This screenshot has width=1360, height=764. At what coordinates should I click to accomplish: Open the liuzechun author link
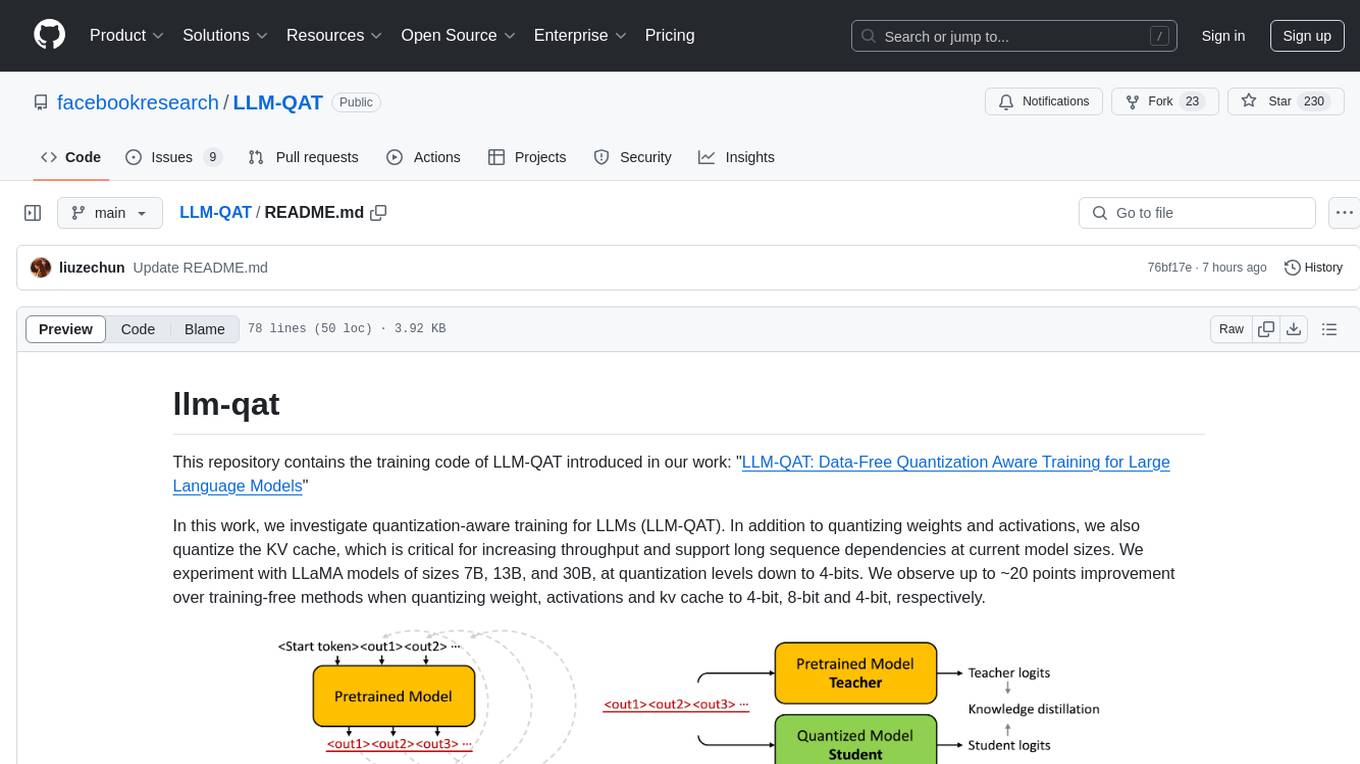click(91, 268)
